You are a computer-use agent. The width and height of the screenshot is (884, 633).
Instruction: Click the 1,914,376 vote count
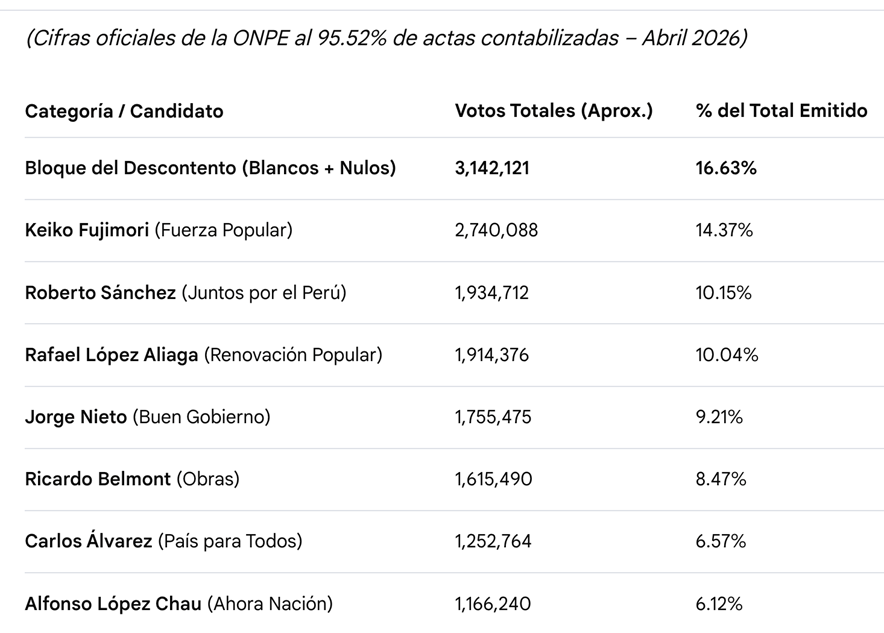(492, 355)
